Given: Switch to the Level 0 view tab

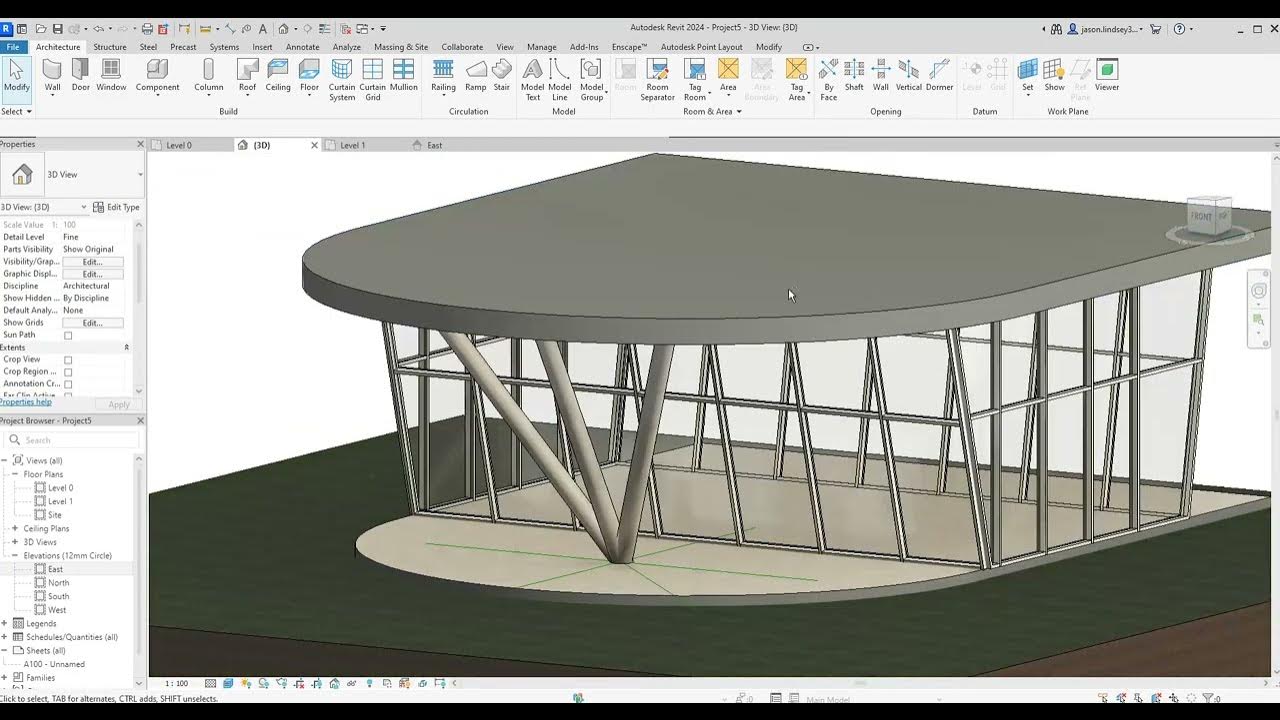Looking at the screenshot, I should click(x=179, y=145).
